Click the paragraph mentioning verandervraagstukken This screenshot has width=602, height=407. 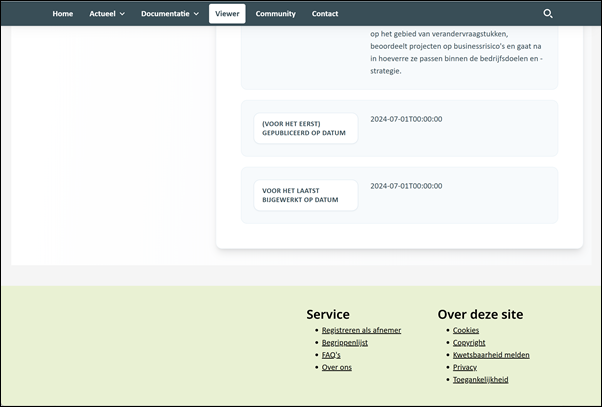pos(456,52)
